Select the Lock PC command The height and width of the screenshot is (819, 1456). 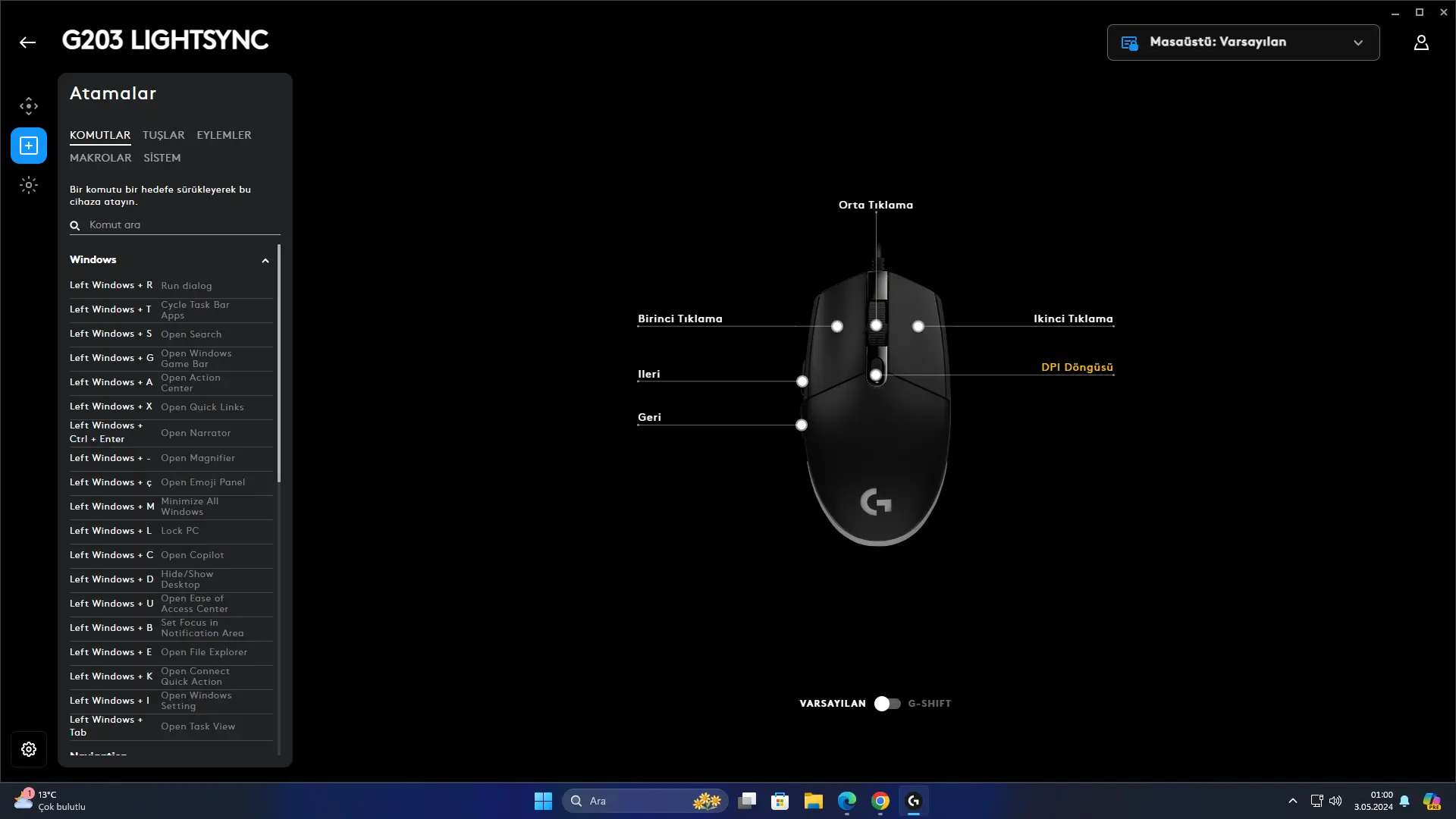pyautogui.click(x=171, y=531)
